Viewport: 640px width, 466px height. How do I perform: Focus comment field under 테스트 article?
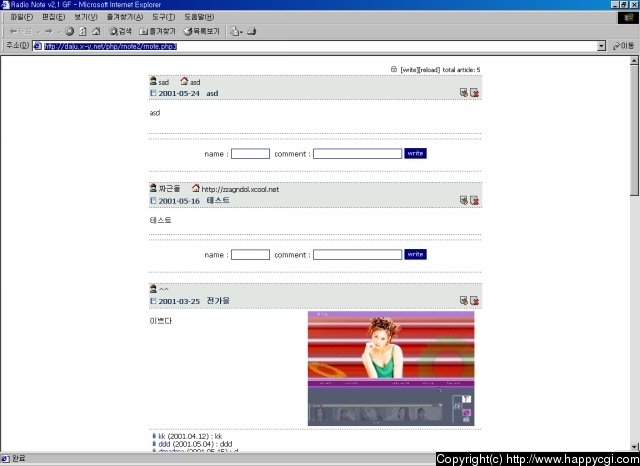[x=358, y=255]
